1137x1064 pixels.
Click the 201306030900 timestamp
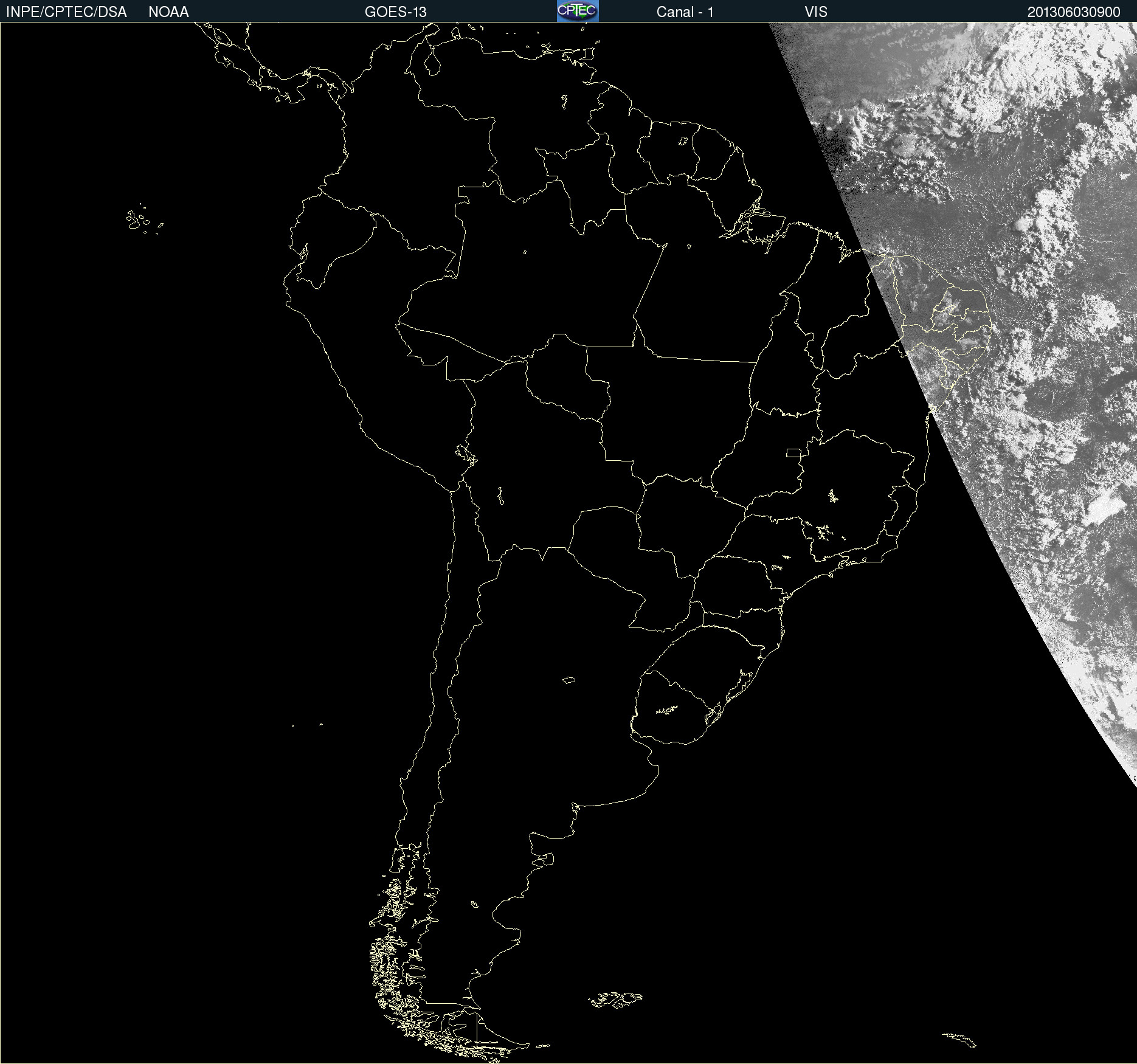coord(1073,12)
